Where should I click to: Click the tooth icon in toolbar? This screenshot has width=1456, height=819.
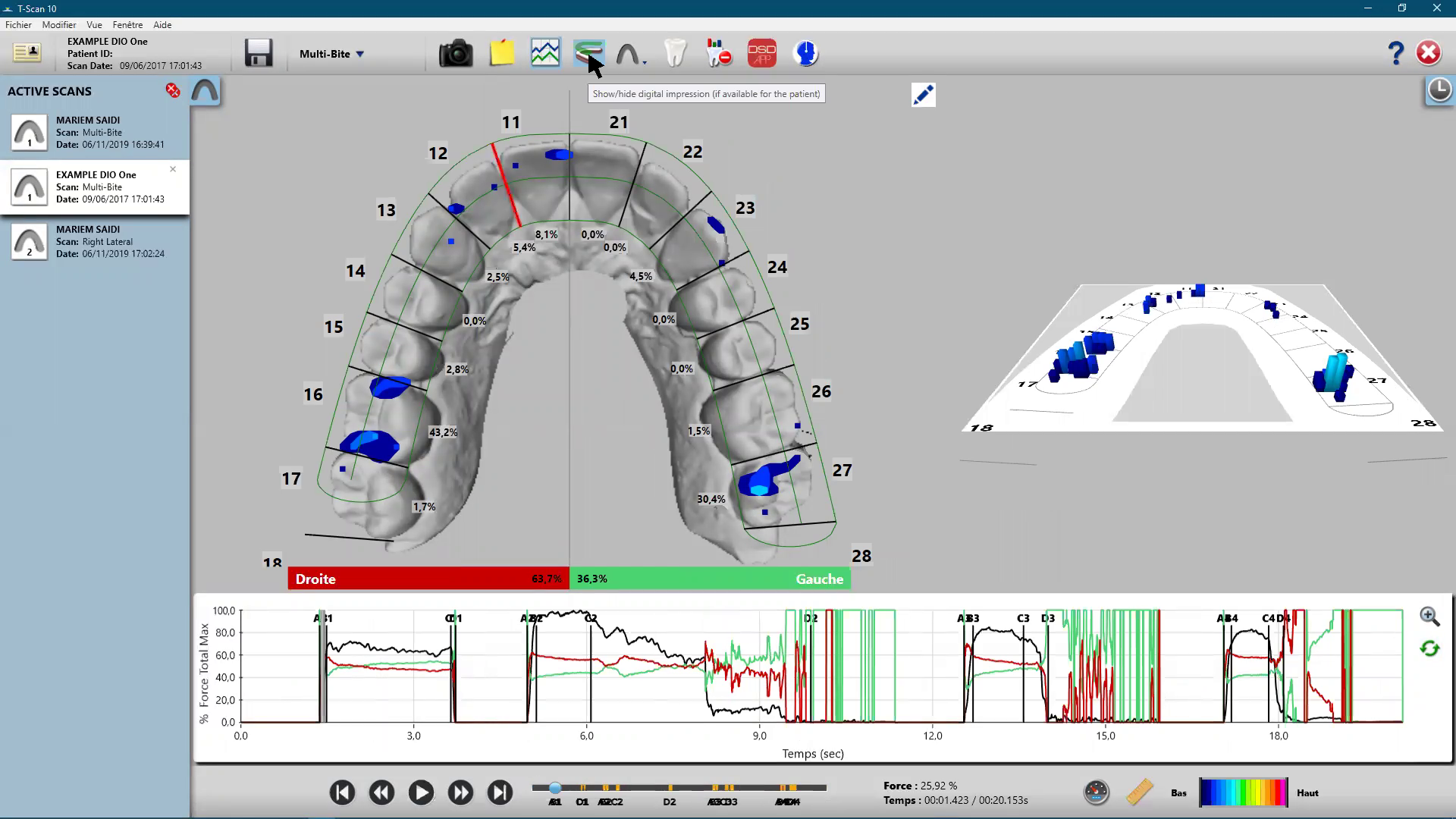click(675, 53)
